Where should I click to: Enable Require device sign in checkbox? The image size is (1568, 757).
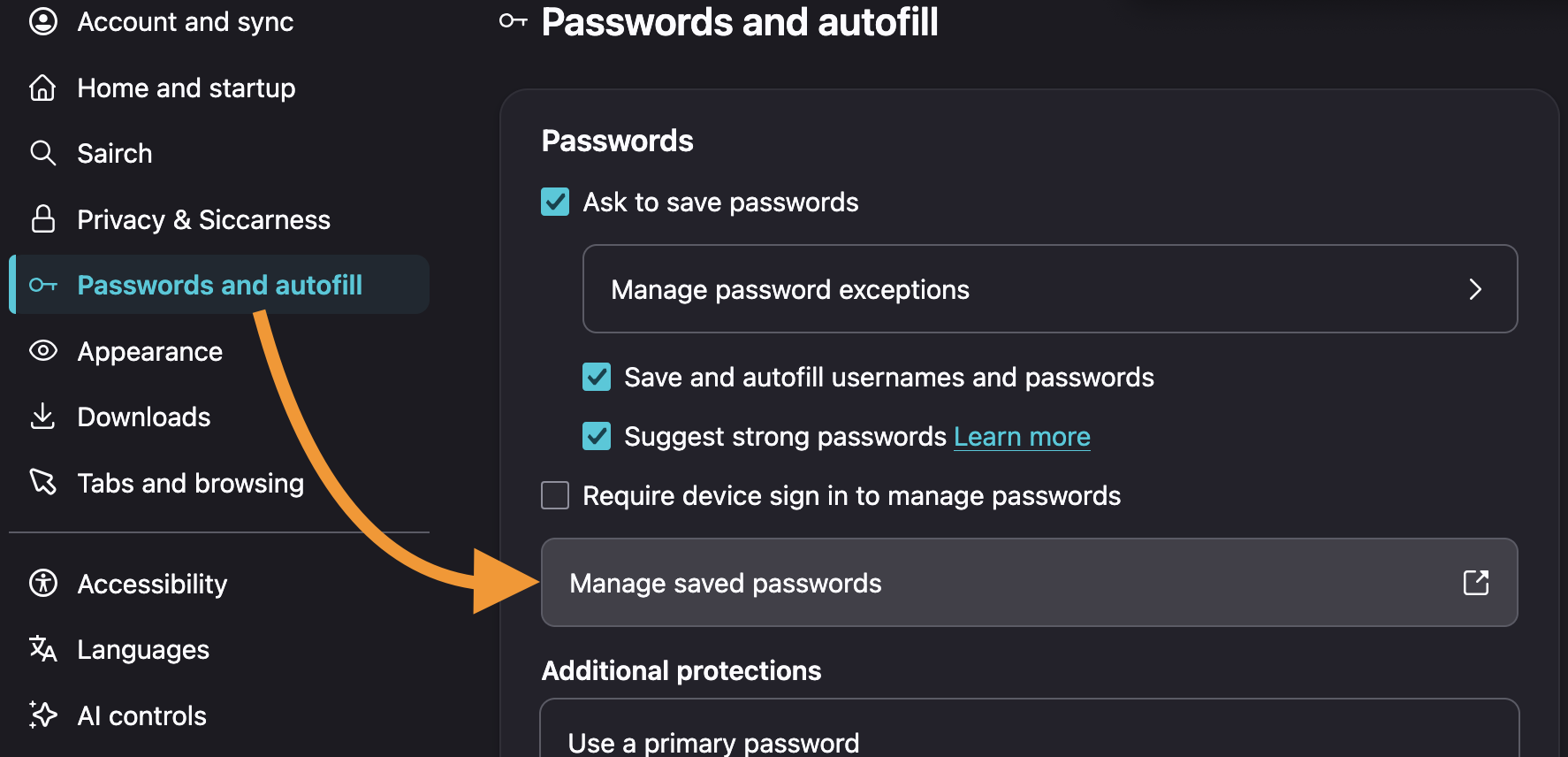[x=555, y=495]
